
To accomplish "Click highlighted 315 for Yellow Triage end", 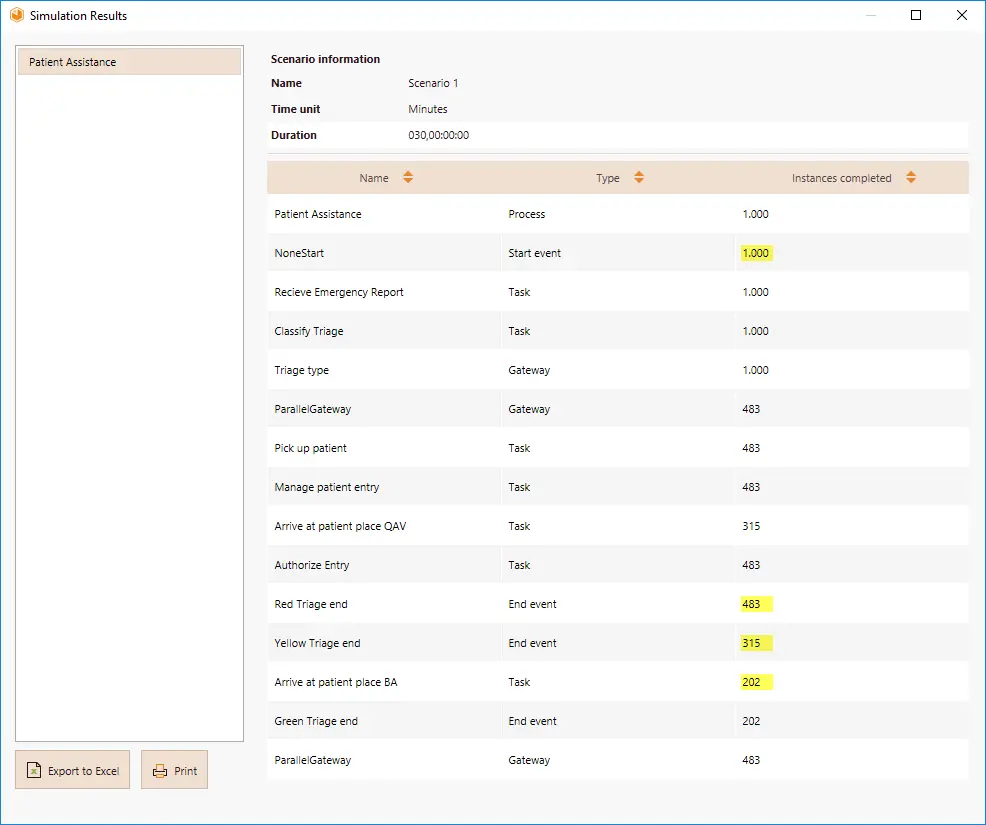I will tap(756, 643).
